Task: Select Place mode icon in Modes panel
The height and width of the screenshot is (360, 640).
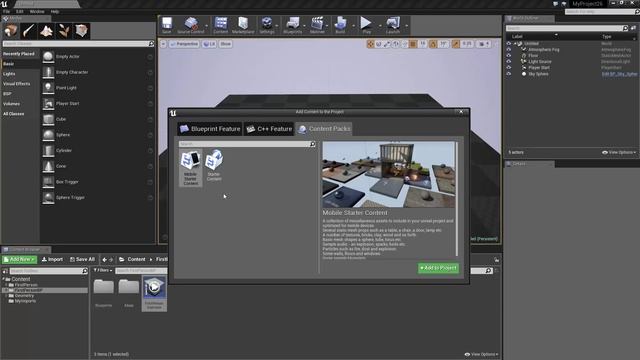Action: [x=11, y=31]
